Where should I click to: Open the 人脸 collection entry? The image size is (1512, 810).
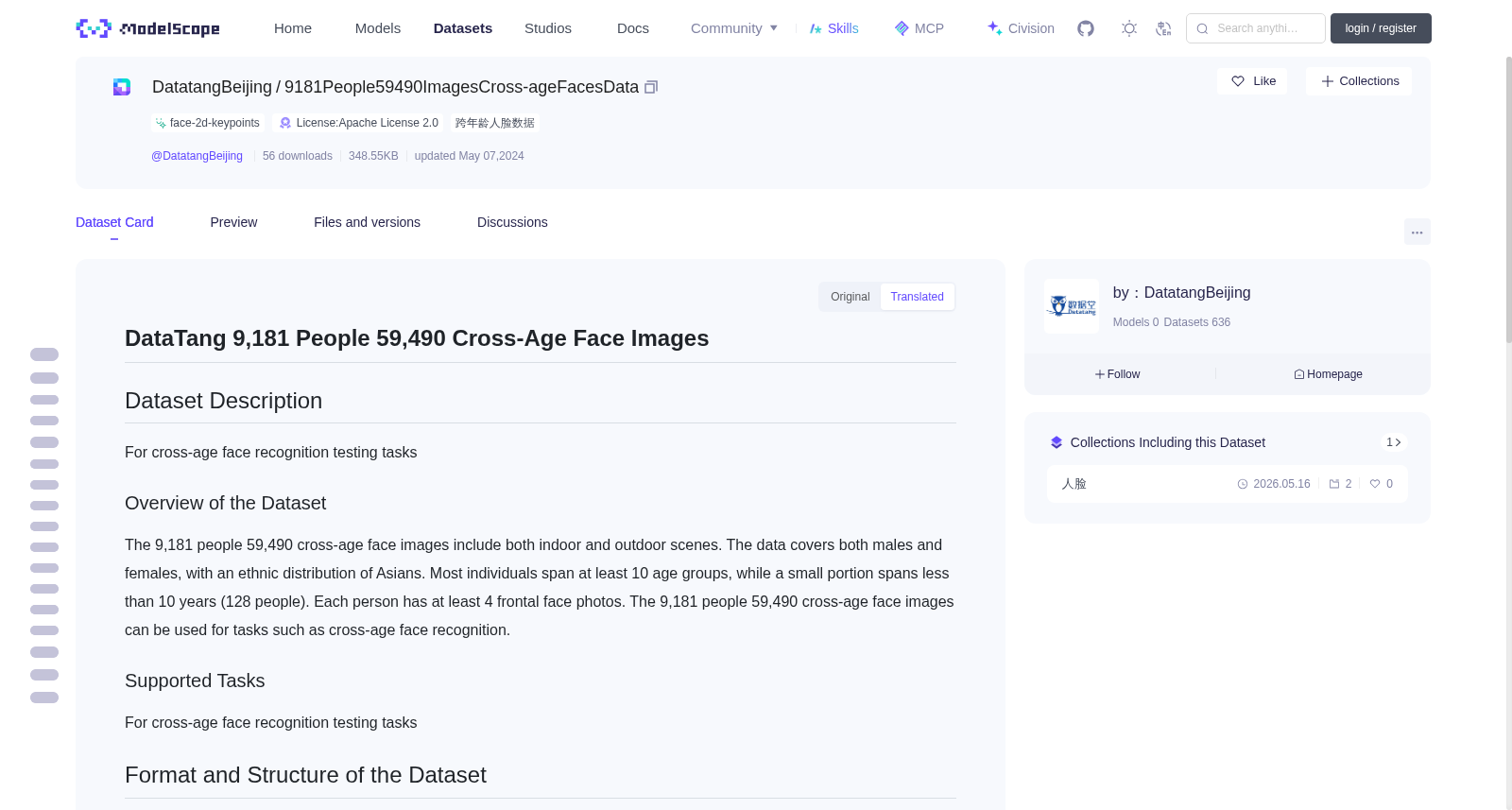[x=1227, y=484]
